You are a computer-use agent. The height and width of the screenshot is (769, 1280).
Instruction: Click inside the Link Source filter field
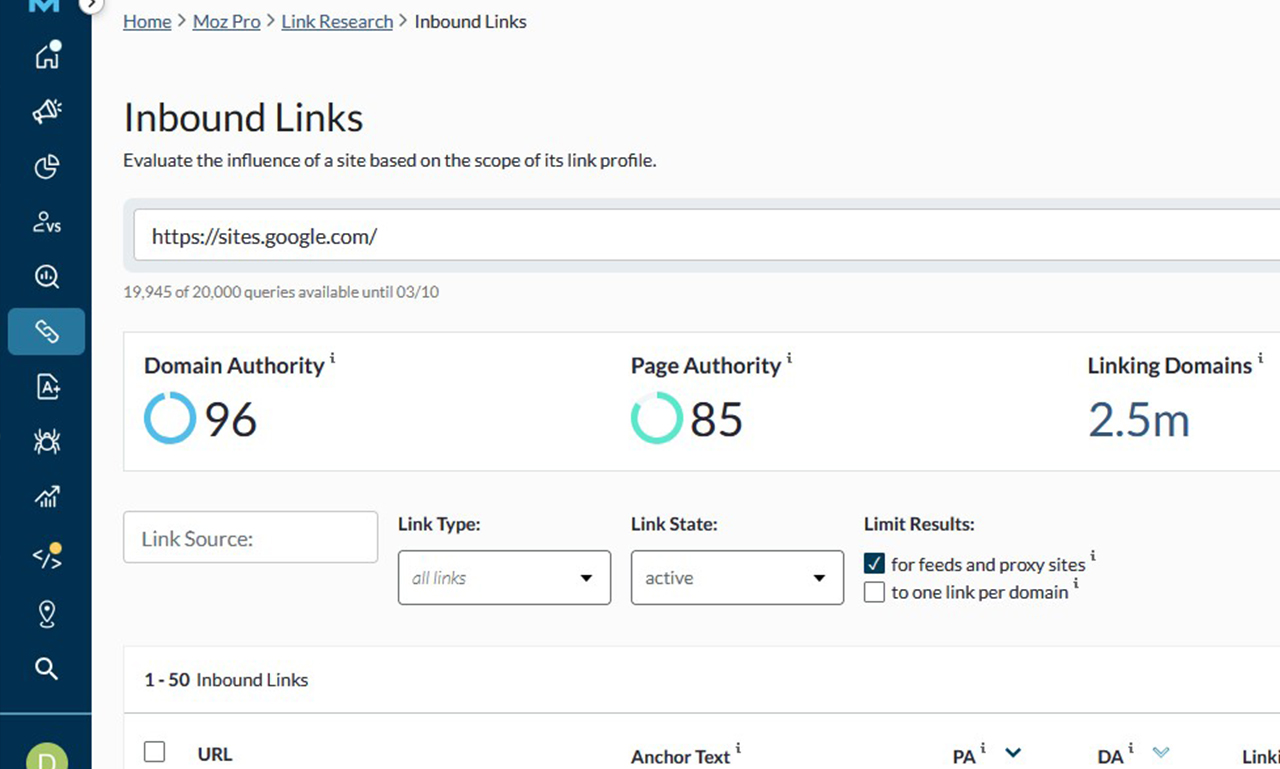tap(250, 537)
